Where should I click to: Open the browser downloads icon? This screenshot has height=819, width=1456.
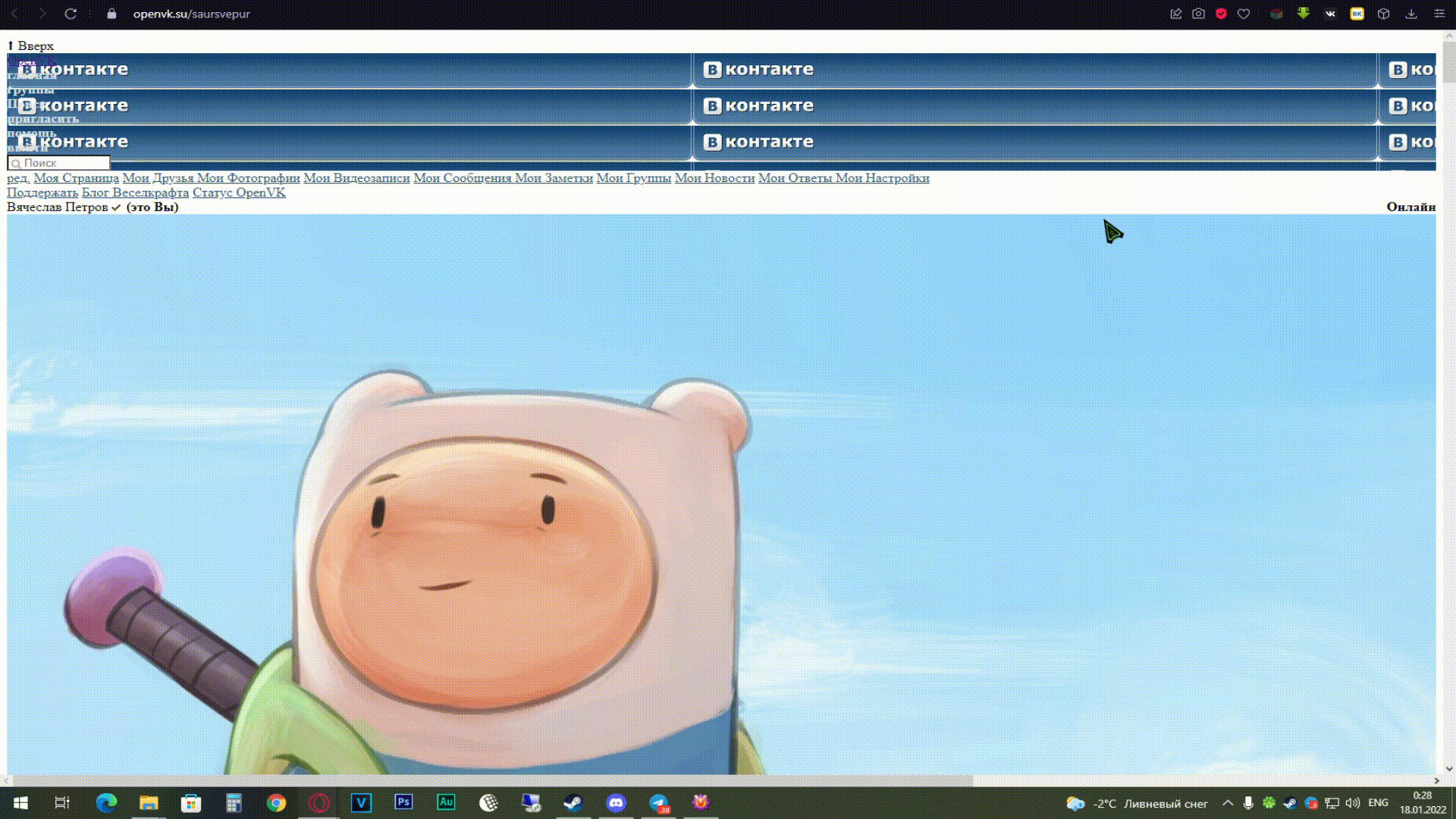pyautogui.click(x=1411, y=14)
